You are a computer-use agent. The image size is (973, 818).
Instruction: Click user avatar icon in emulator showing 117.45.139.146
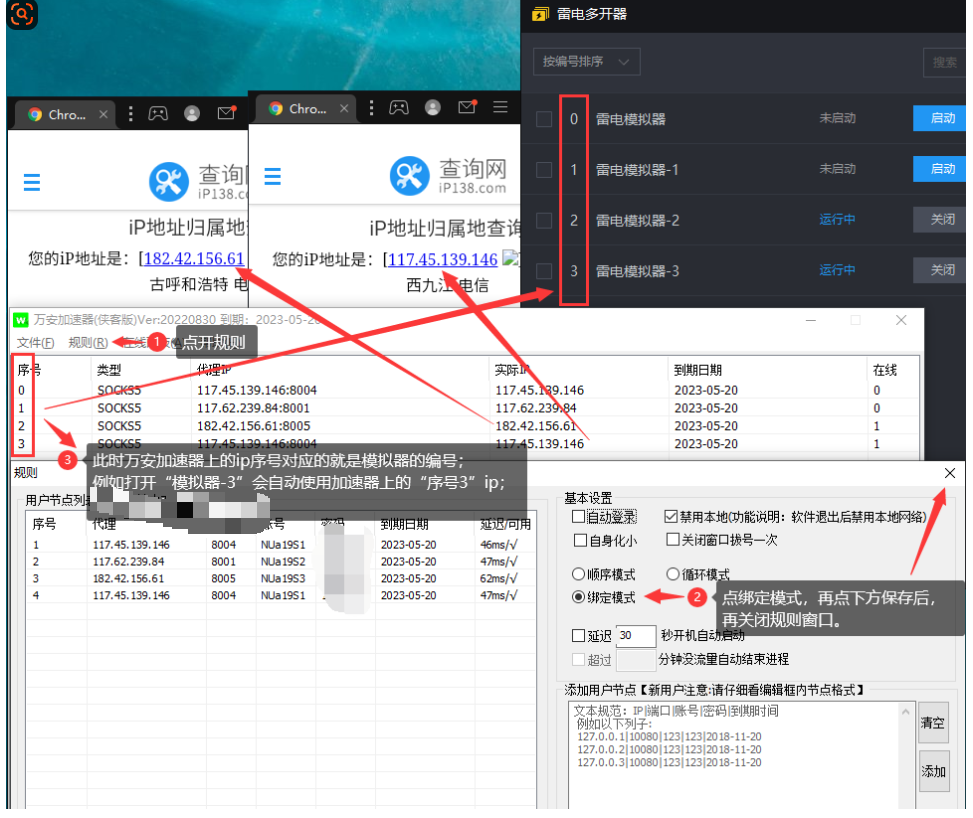click(x=433, y=108)
